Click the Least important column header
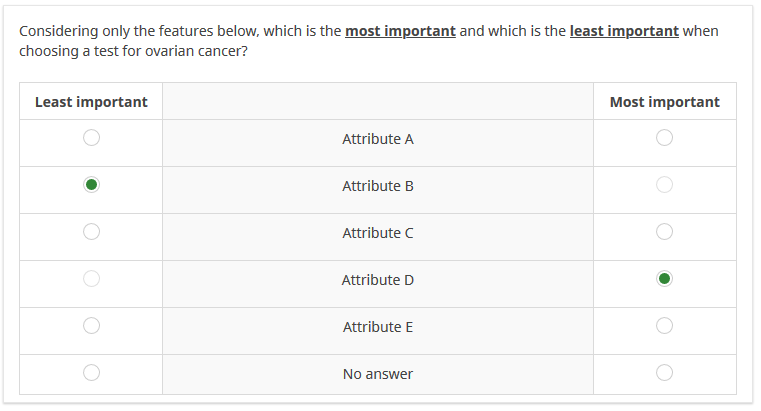 pos(91,102)
